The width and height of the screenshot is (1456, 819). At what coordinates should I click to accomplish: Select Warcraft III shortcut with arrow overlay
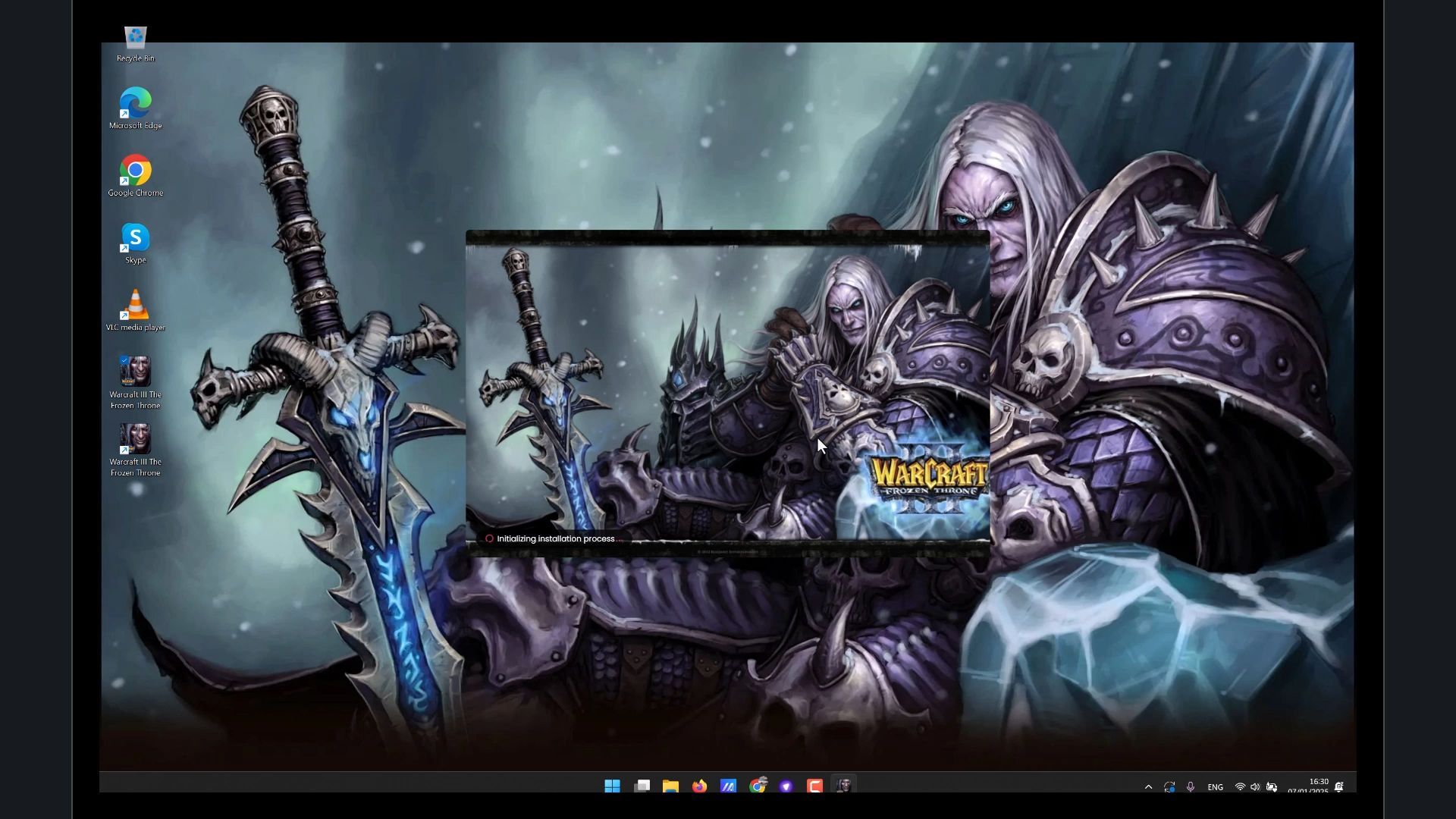[136, 450]
